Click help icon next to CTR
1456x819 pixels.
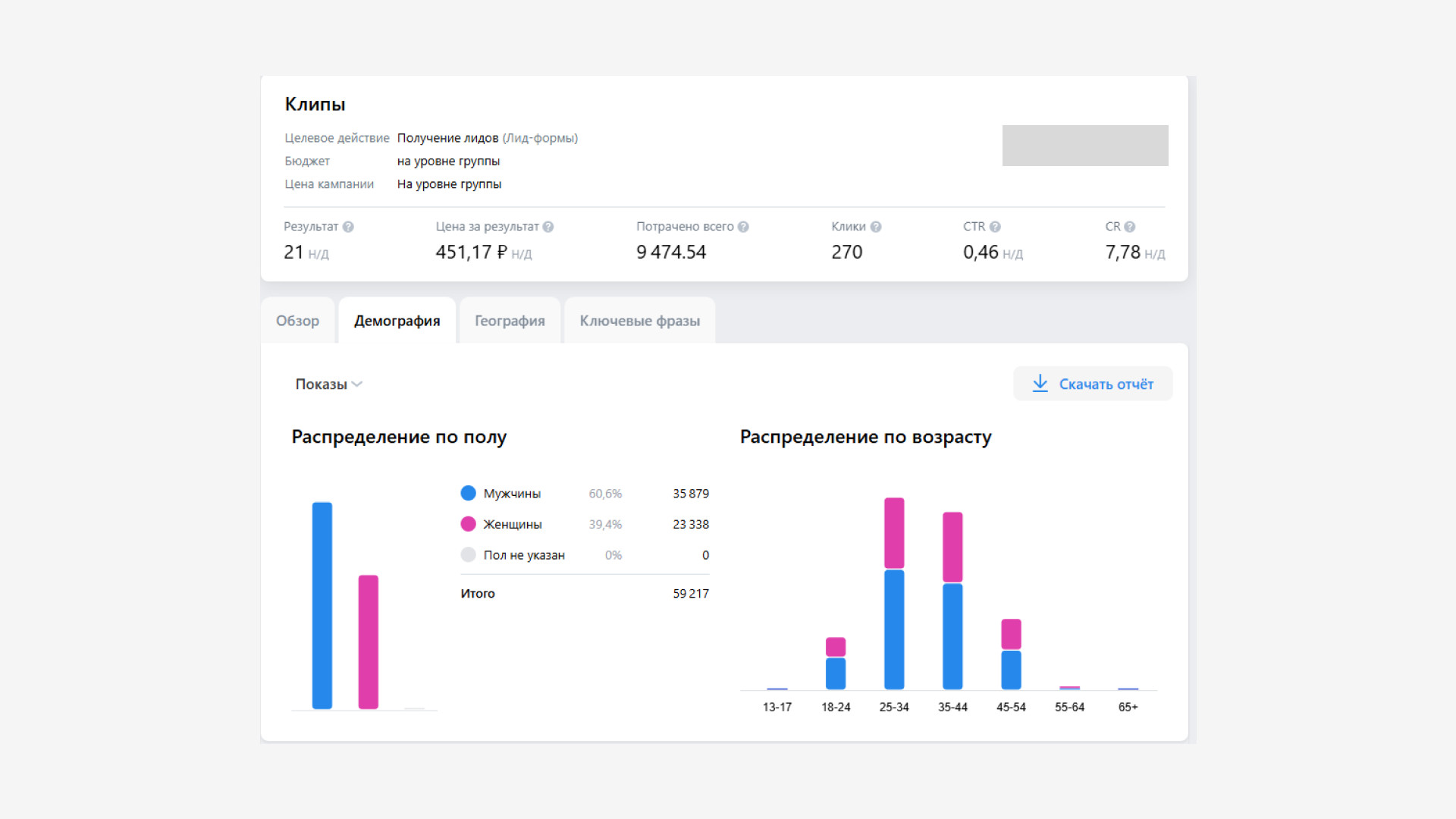[x=995, y=227]
